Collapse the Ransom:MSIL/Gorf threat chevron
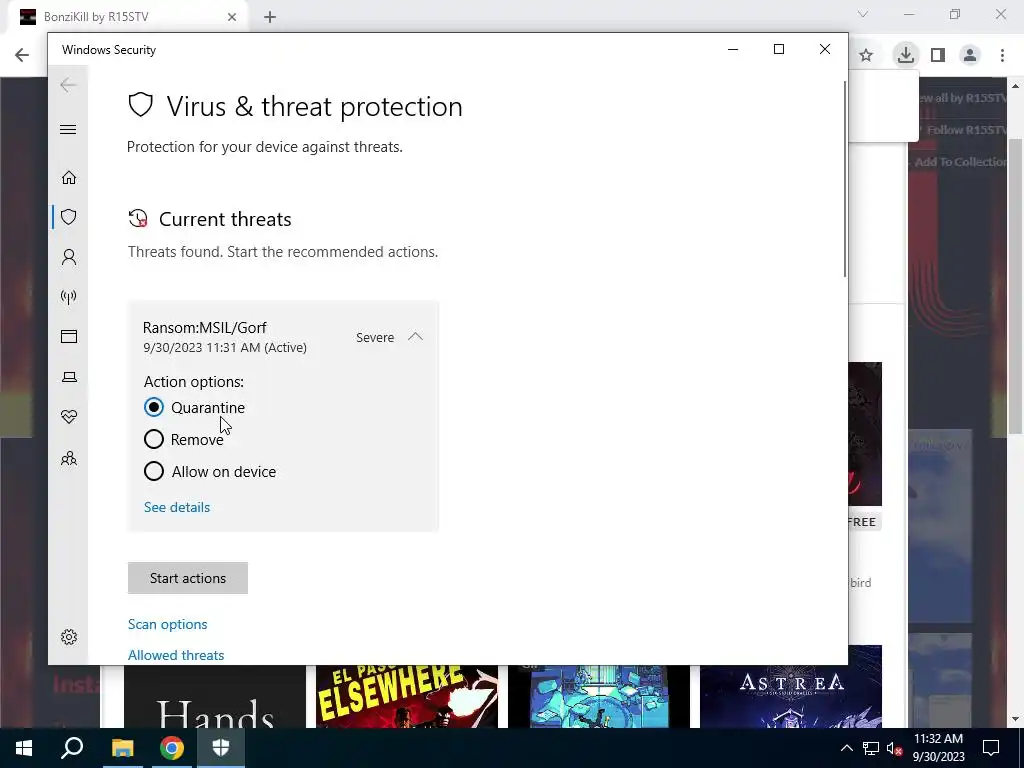The height and width of the screenshot is (768, 1024). 415,337
